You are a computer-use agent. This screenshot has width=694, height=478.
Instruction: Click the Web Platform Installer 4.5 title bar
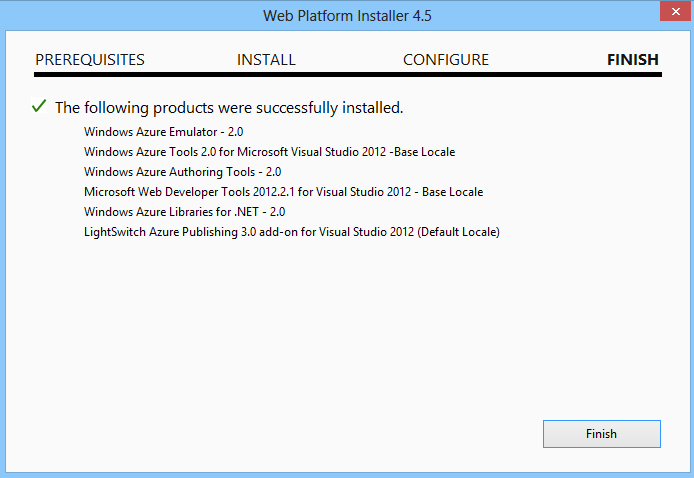(347, 15)
